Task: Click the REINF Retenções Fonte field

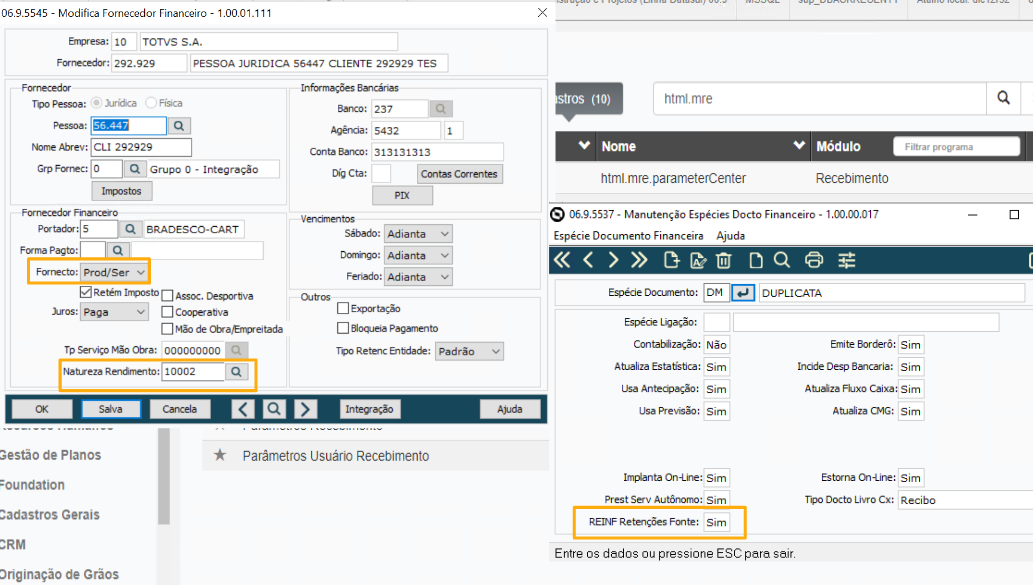Action: (x=716, y=522)
